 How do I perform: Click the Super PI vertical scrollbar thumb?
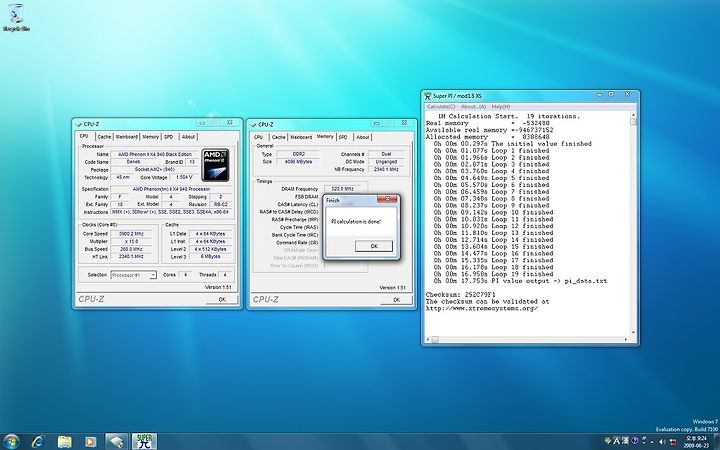click(x=634, y=122)
